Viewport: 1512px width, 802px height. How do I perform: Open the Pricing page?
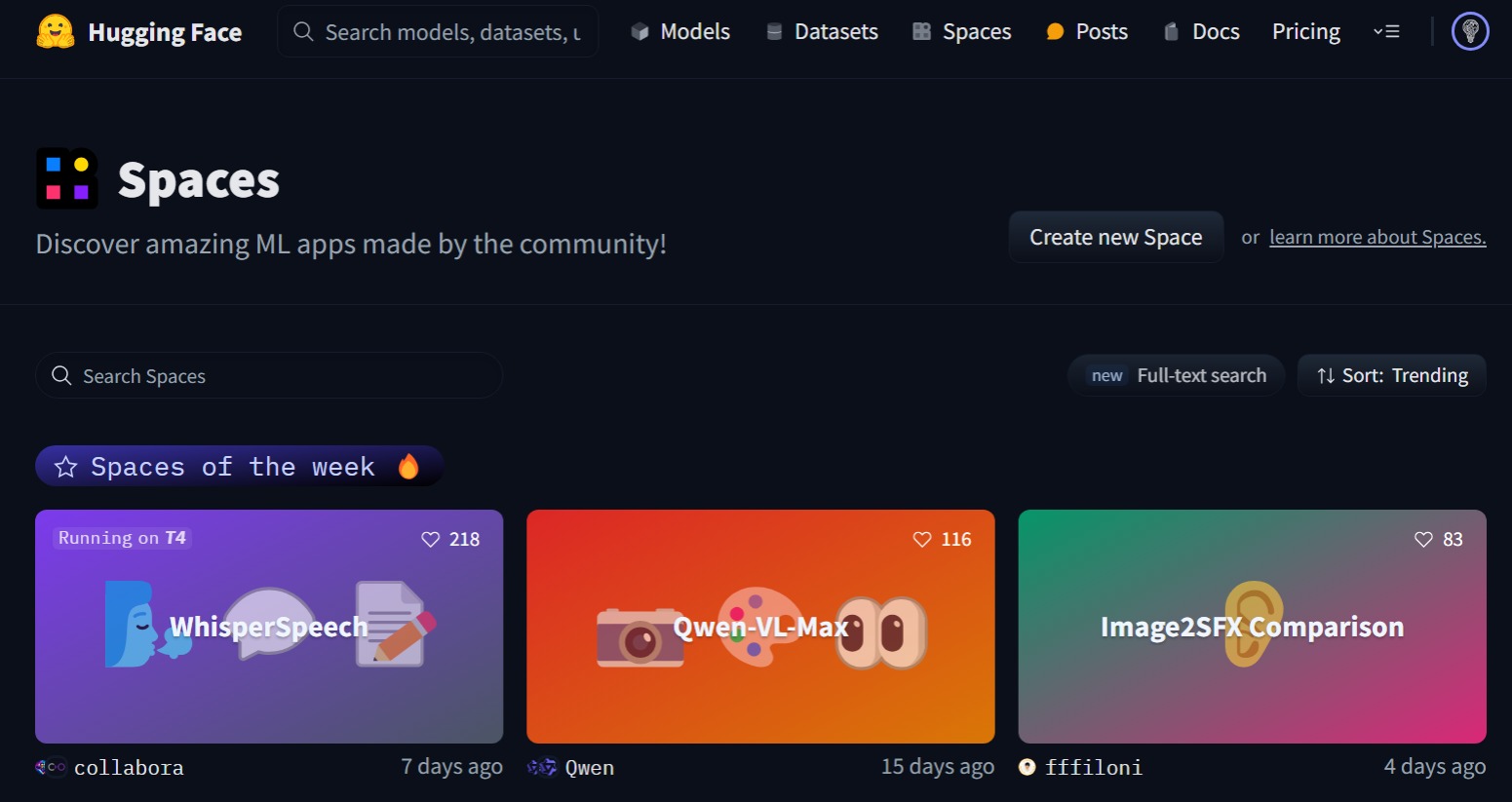[x=1306, y=32]
